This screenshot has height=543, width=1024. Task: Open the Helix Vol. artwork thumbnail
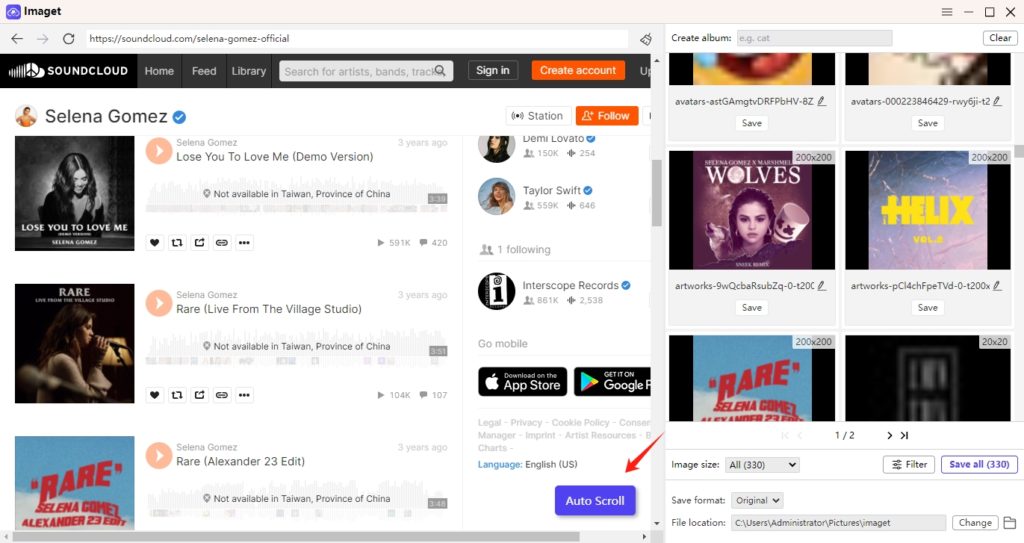[x=927, y=210]
